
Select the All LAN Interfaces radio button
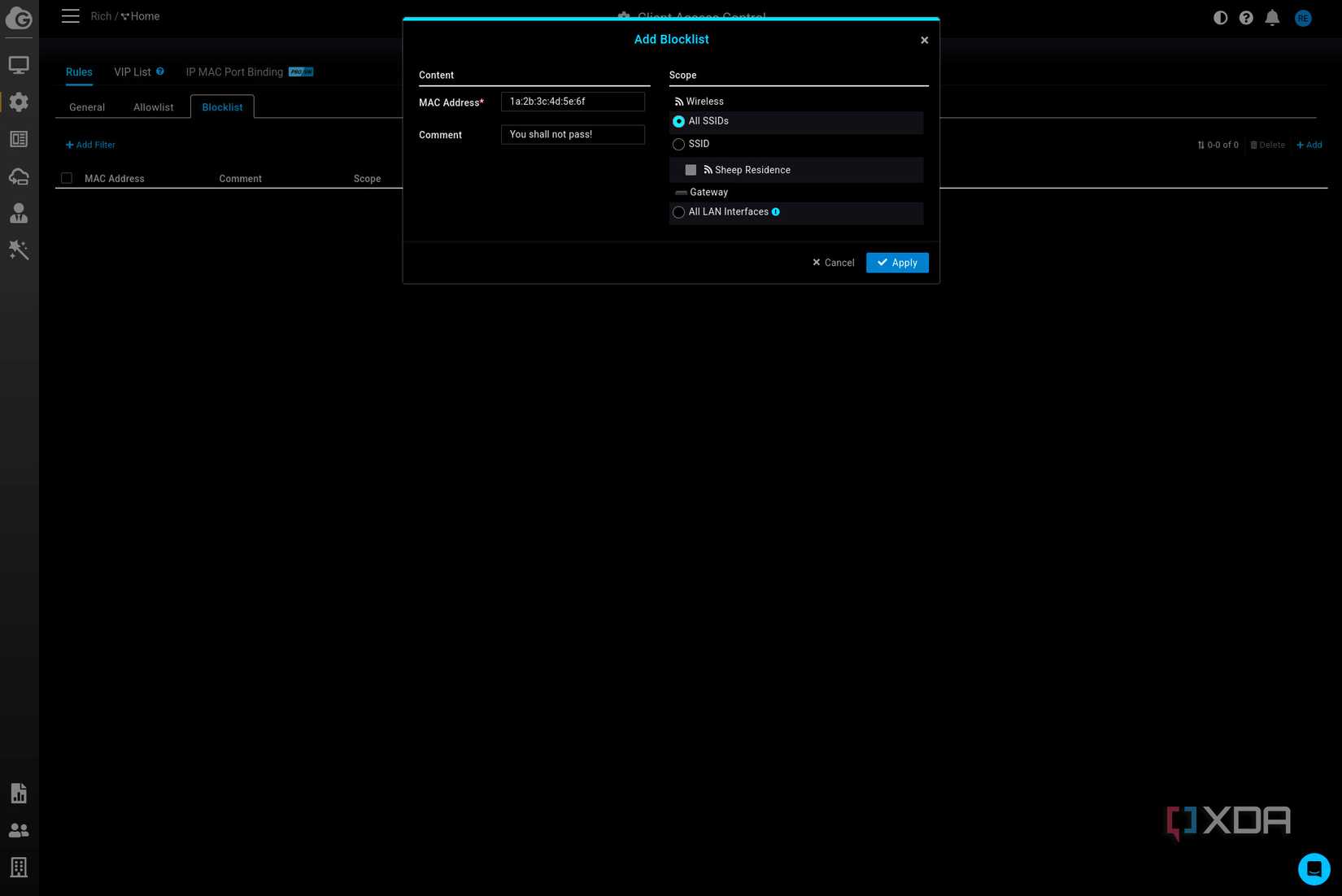[678, 212]
